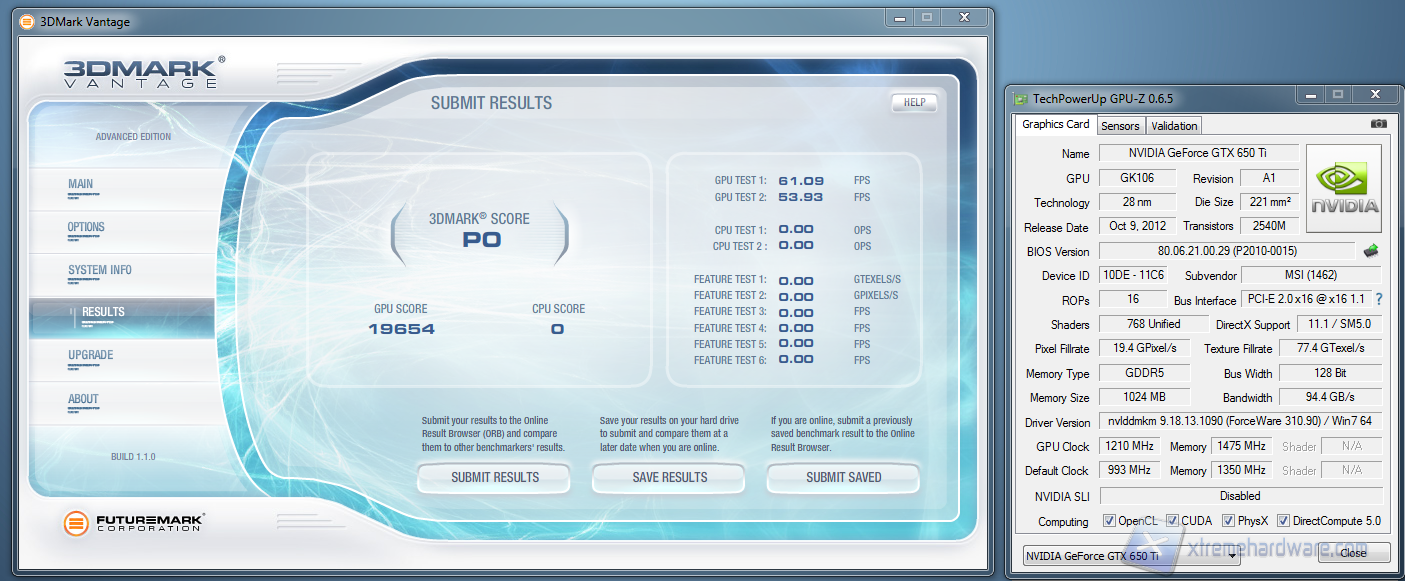Switch to the Validation tab
The height and width of the screenshot is (581, 1405).
point(1174,126)
